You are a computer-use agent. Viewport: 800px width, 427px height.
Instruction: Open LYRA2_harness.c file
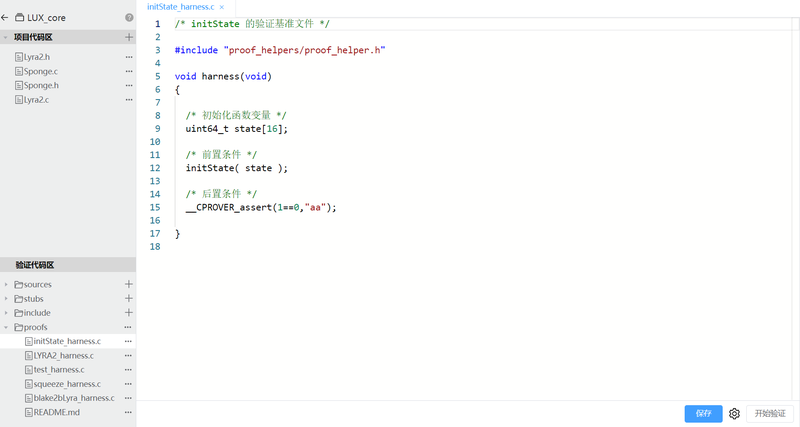pos(59,355)
